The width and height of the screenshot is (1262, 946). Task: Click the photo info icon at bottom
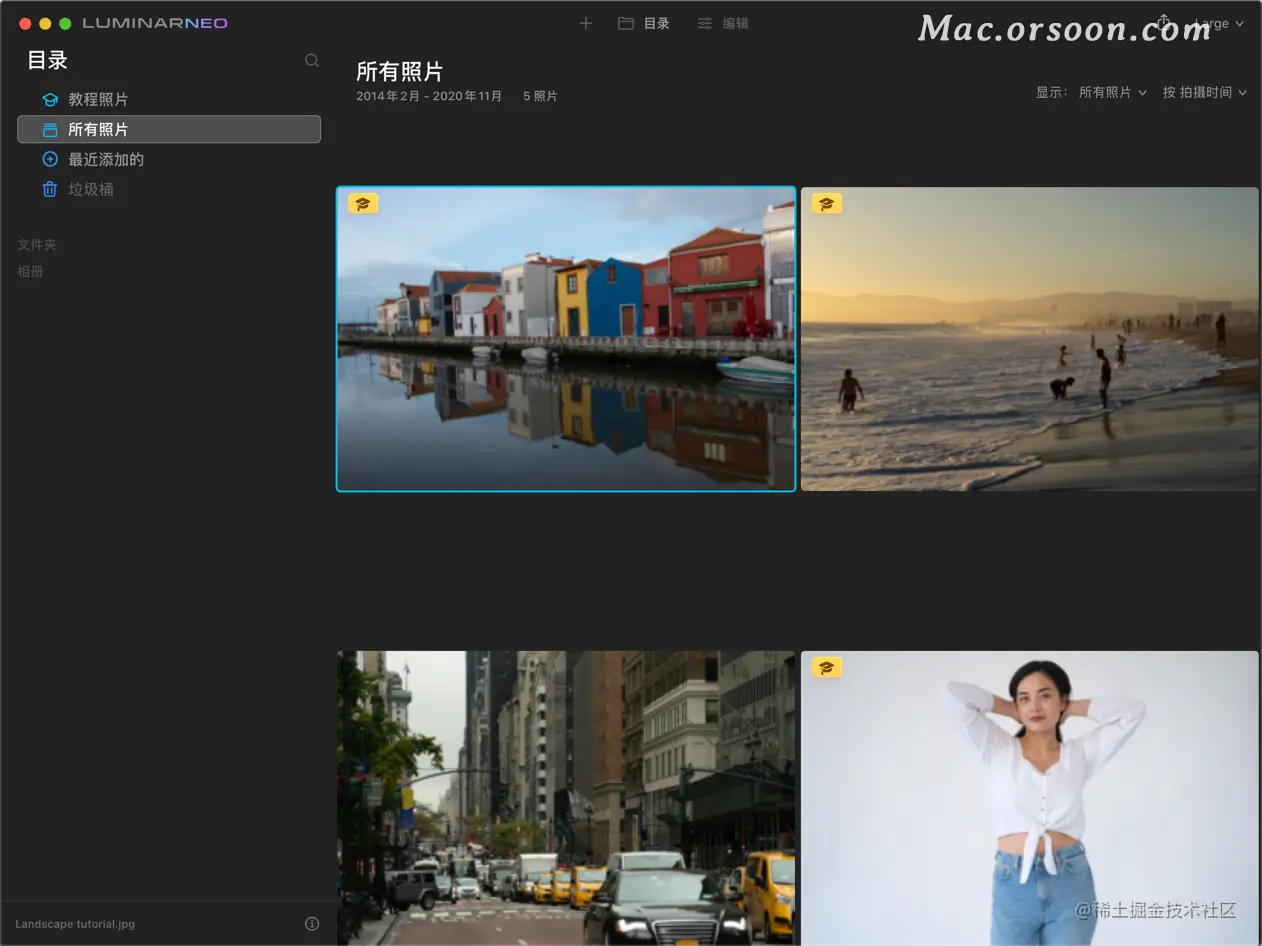pyautogui.click(x=312, y=924)
